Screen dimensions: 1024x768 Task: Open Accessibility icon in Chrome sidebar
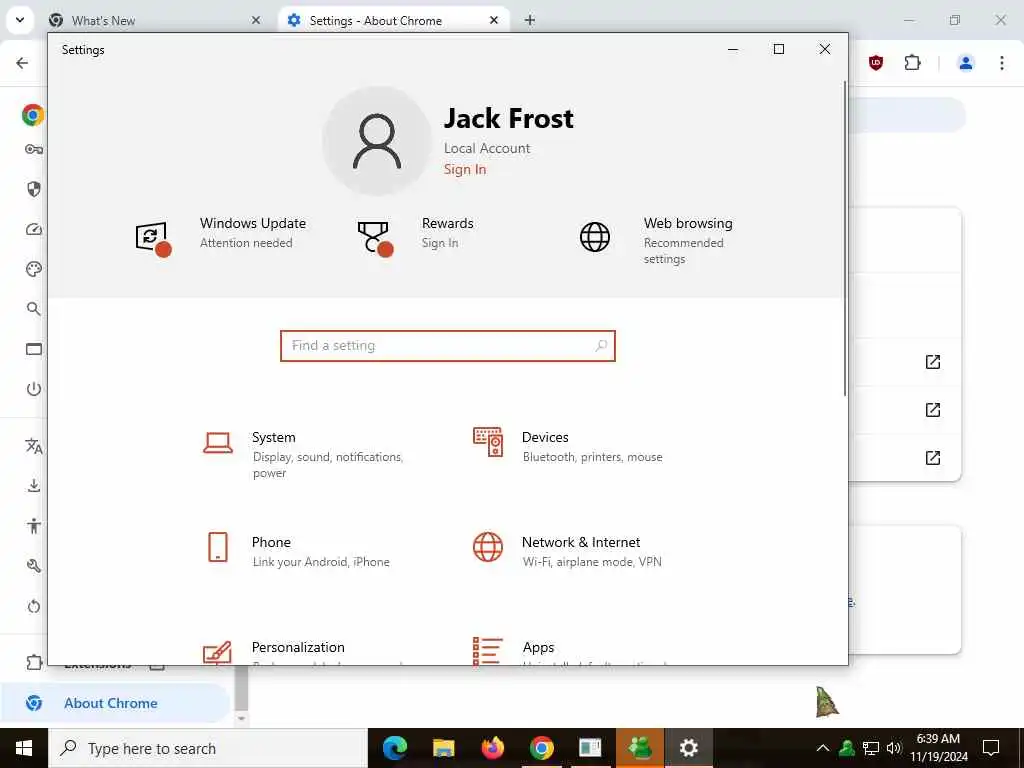34,526
